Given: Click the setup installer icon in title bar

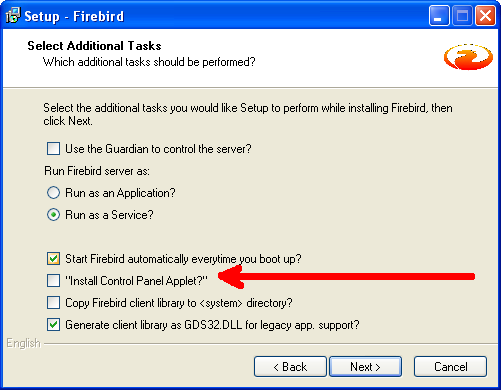Looking at the screenshot, I should 13,16.
